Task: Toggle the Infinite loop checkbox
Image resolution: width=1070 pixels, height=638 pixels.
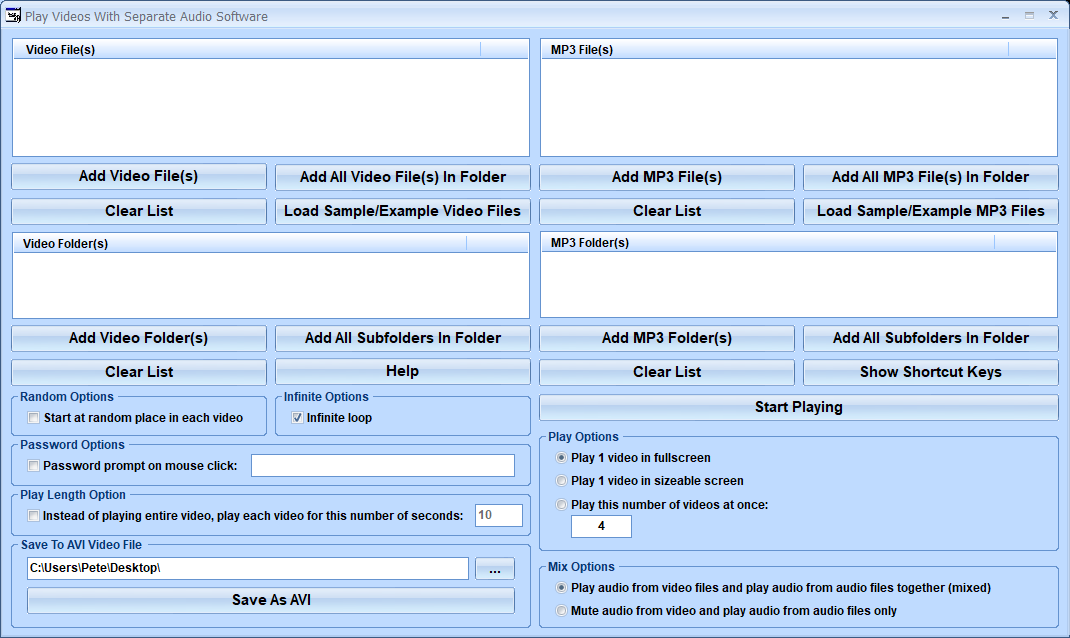Action: click(x=298, y=418)
